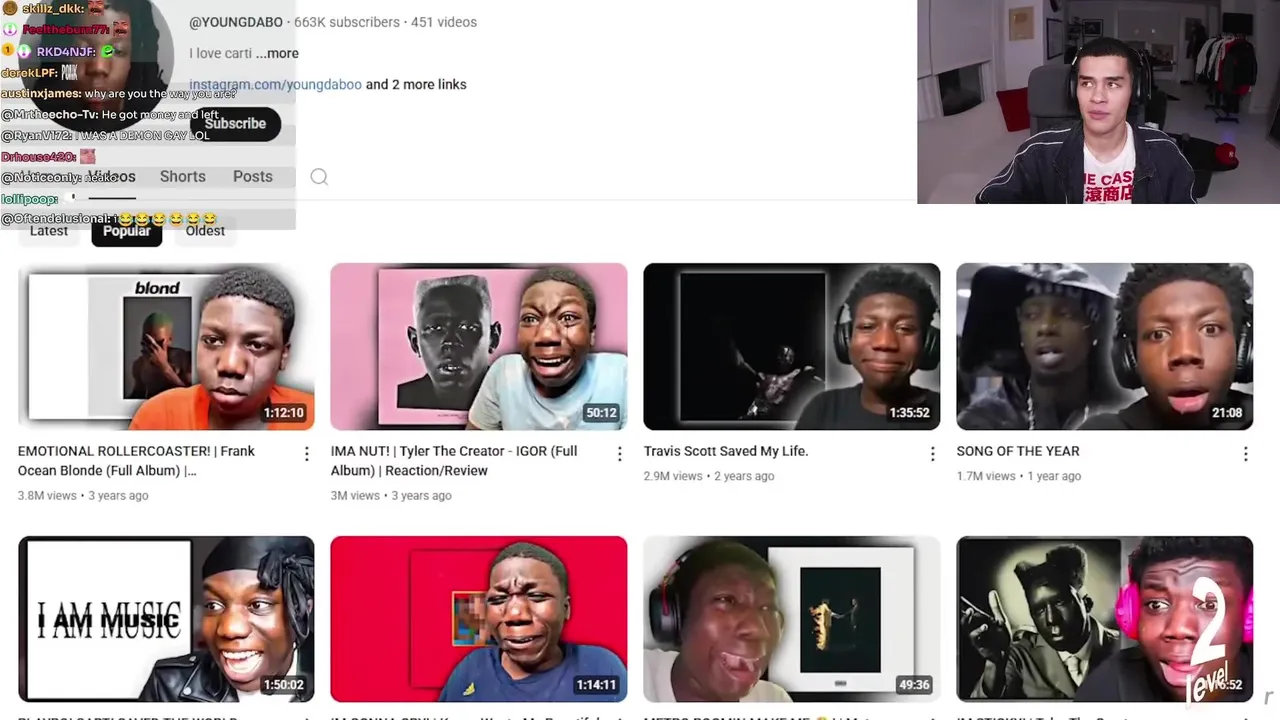Switch to the Shorts tab
1280x720 pixels.
pos(183,176)
